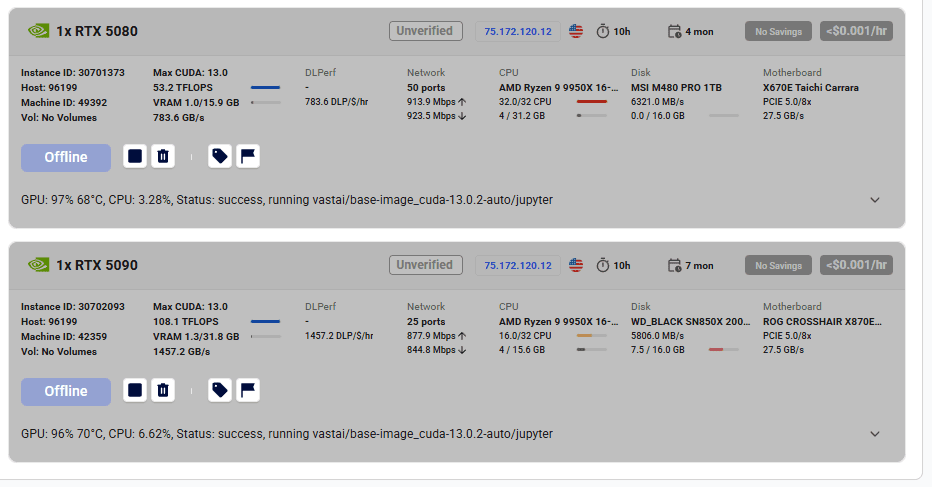
Task: Click the red 32.0/32 CPU usage bar
Action: [591, 102]
